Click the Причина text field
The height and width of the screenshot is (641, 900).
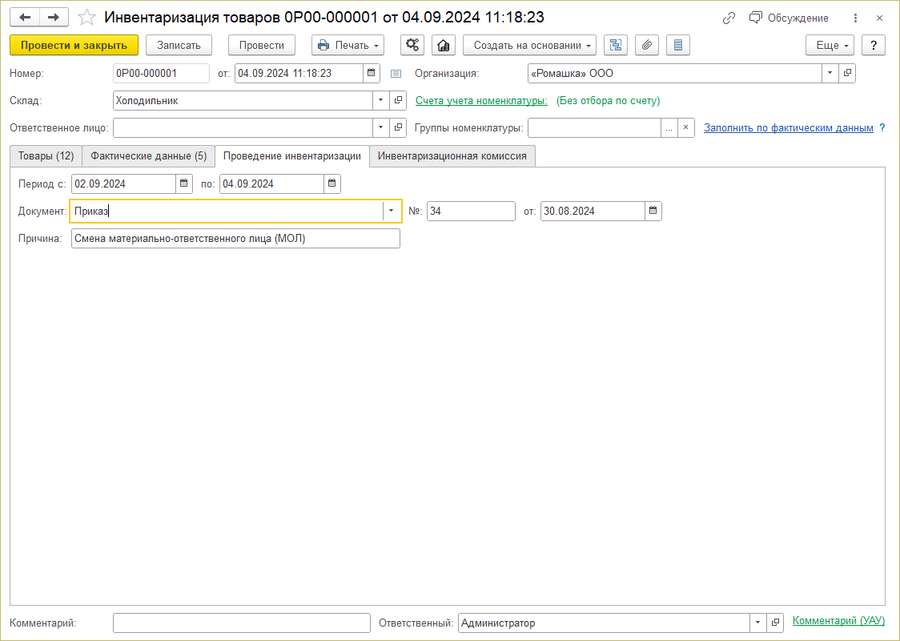(235, 239)
